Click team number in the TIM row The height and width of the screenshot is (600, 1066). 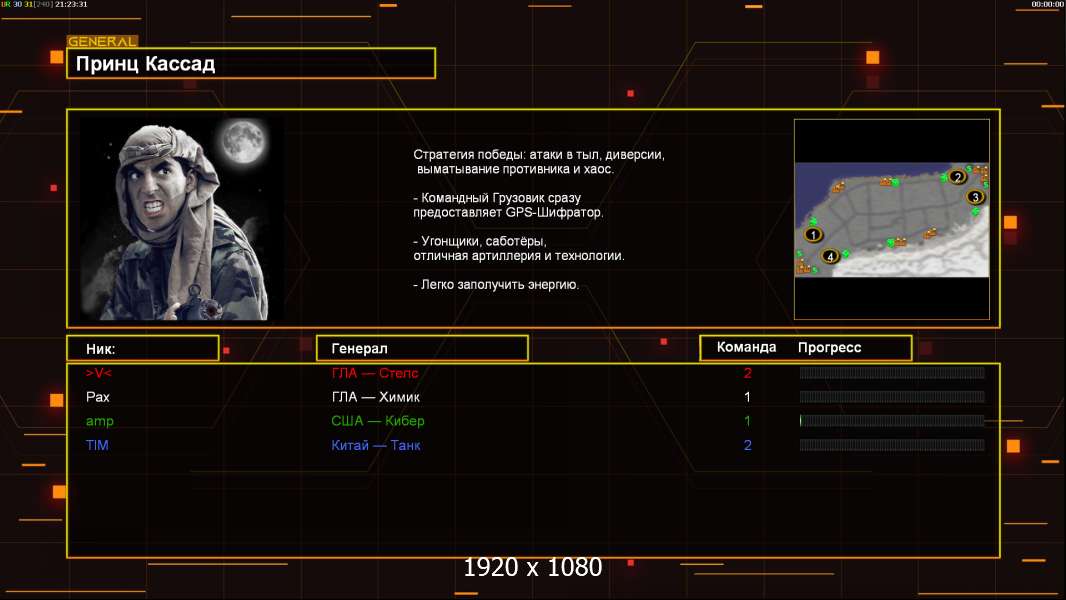(x=748, y=445)
